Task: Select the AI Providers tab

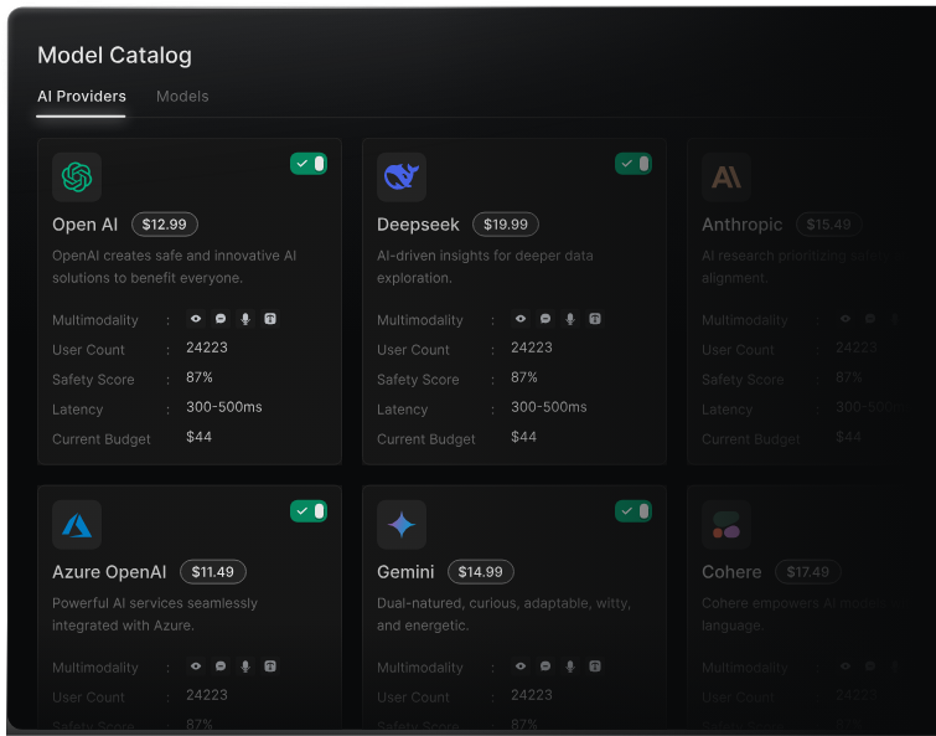Action: 81,96
